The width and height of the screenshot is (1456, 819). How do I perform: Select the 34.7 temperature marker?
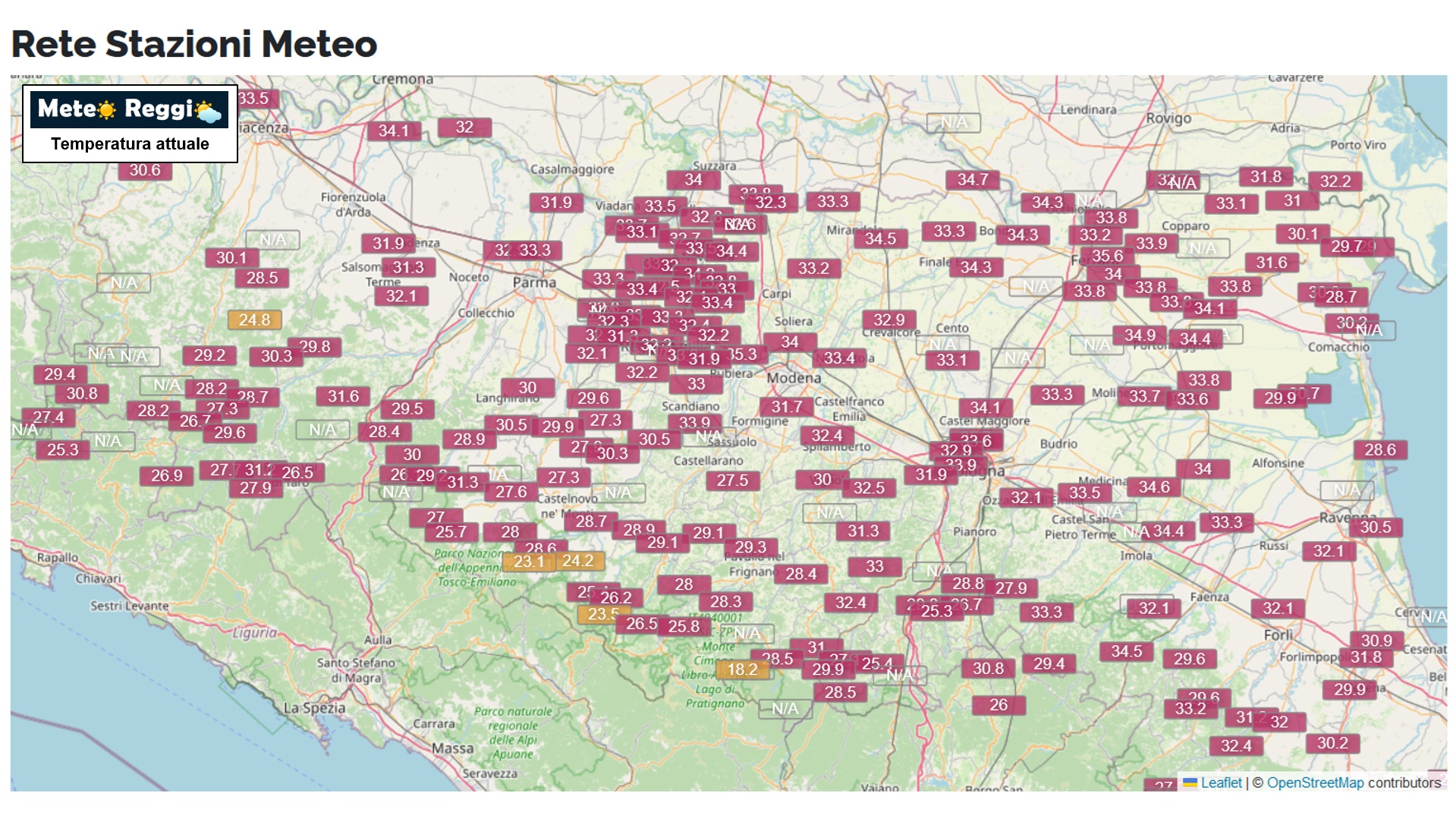coord(973,180)
